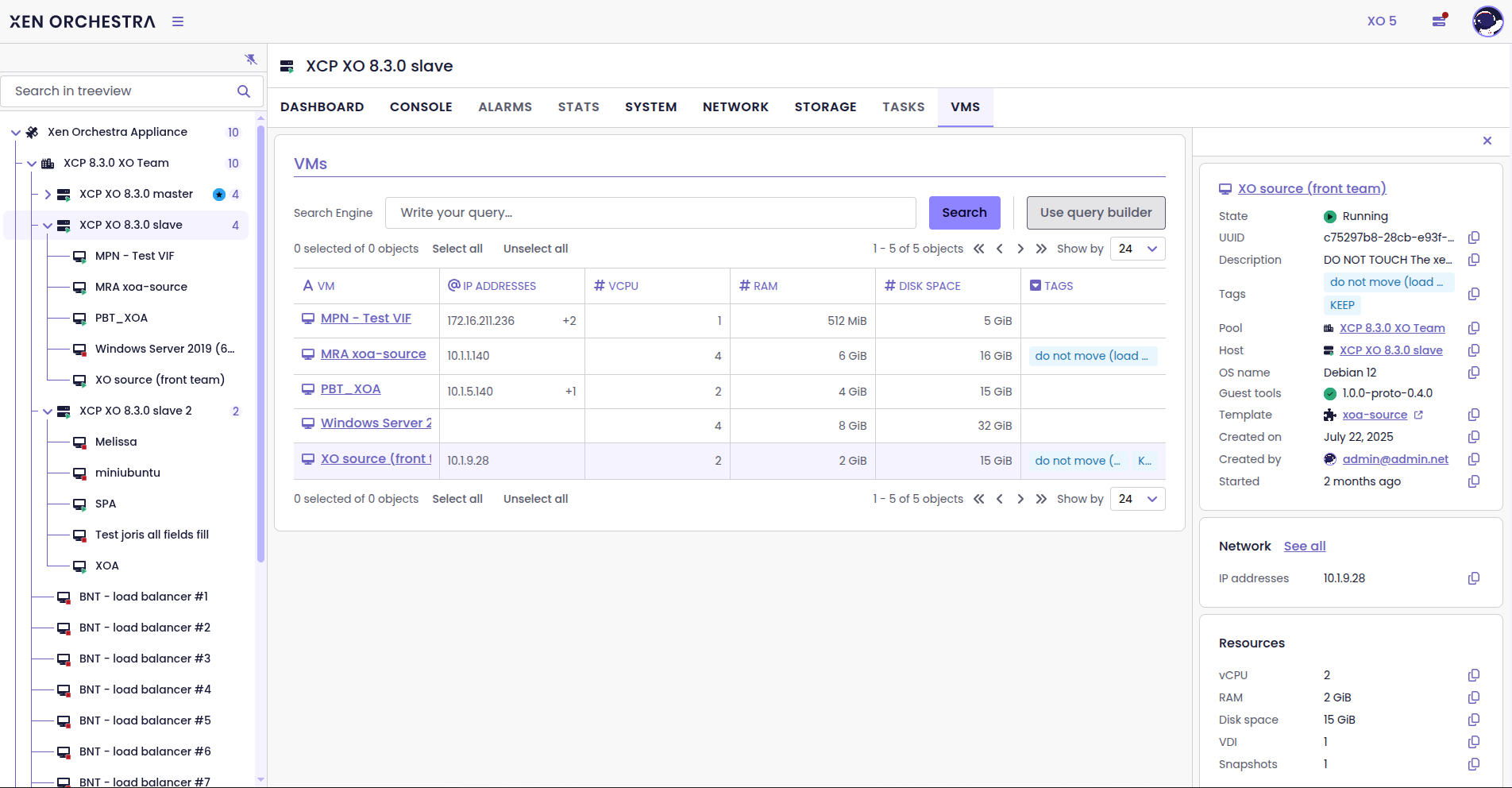Close the VM details side panel
This screenshot has height=788, width=1512.
click(x=1487, y=141)
